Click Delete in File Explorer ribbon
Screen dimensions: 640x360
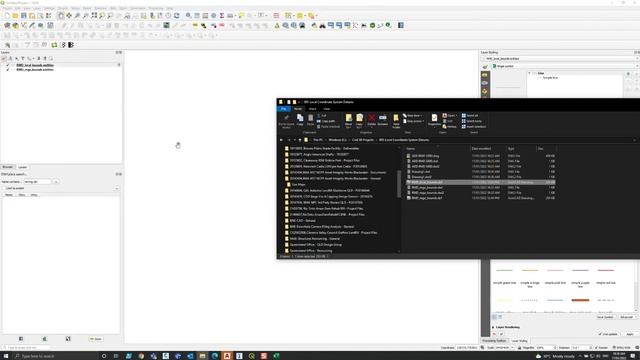(371, 120)
